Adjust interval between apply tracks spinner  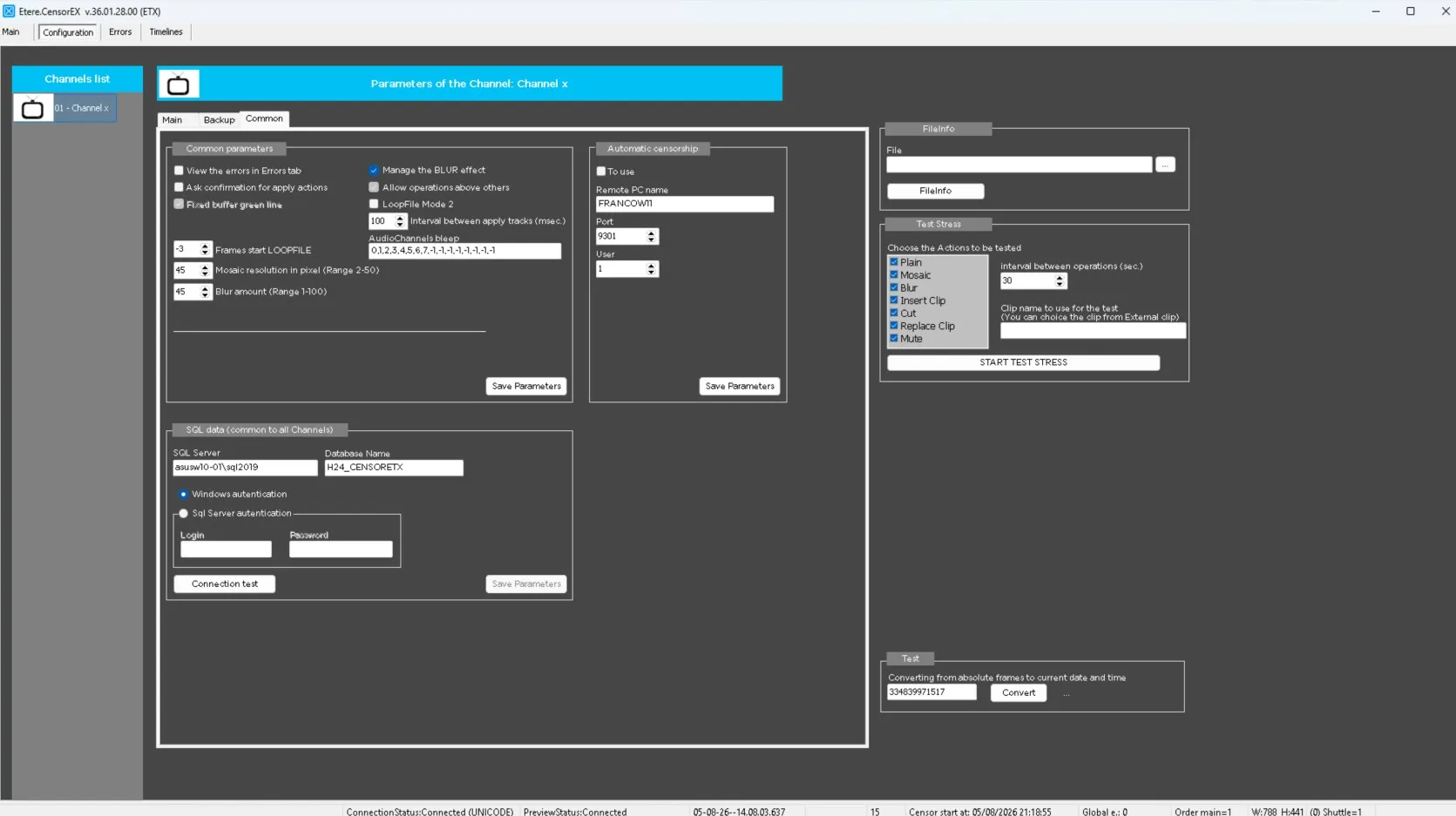tap(401, 222)
